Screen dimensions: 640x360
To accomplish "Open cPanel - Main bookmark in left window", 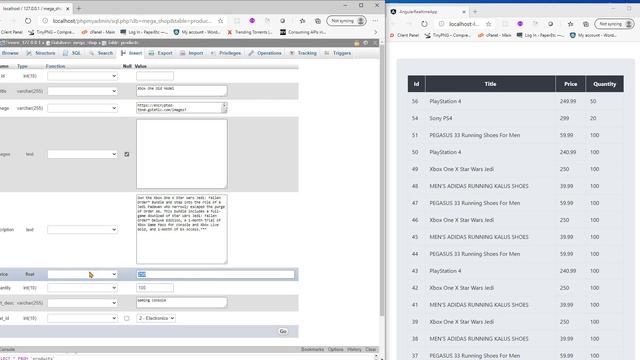I will 98,32.
